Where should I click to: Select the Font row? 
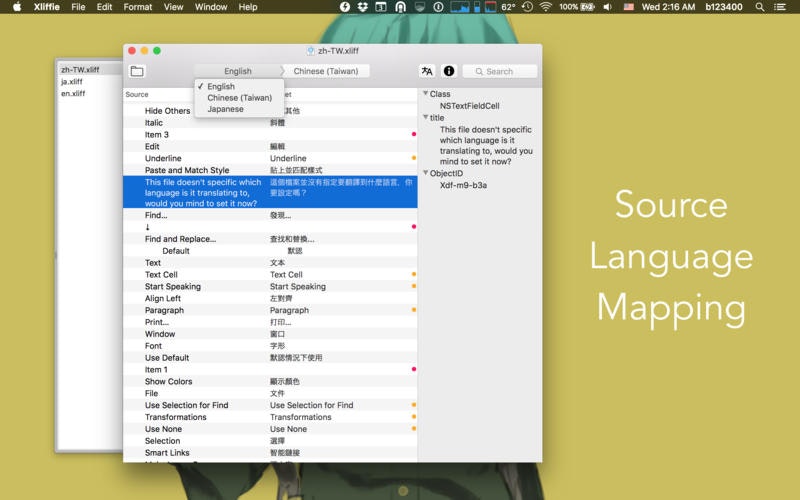[x=270, y=346]
